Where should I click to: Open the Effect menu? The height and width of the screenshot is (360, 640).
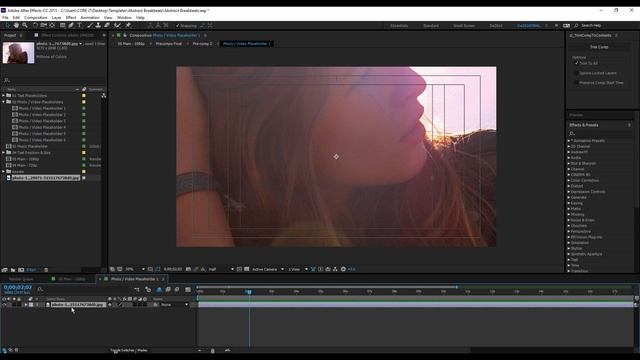coord(71,18)
